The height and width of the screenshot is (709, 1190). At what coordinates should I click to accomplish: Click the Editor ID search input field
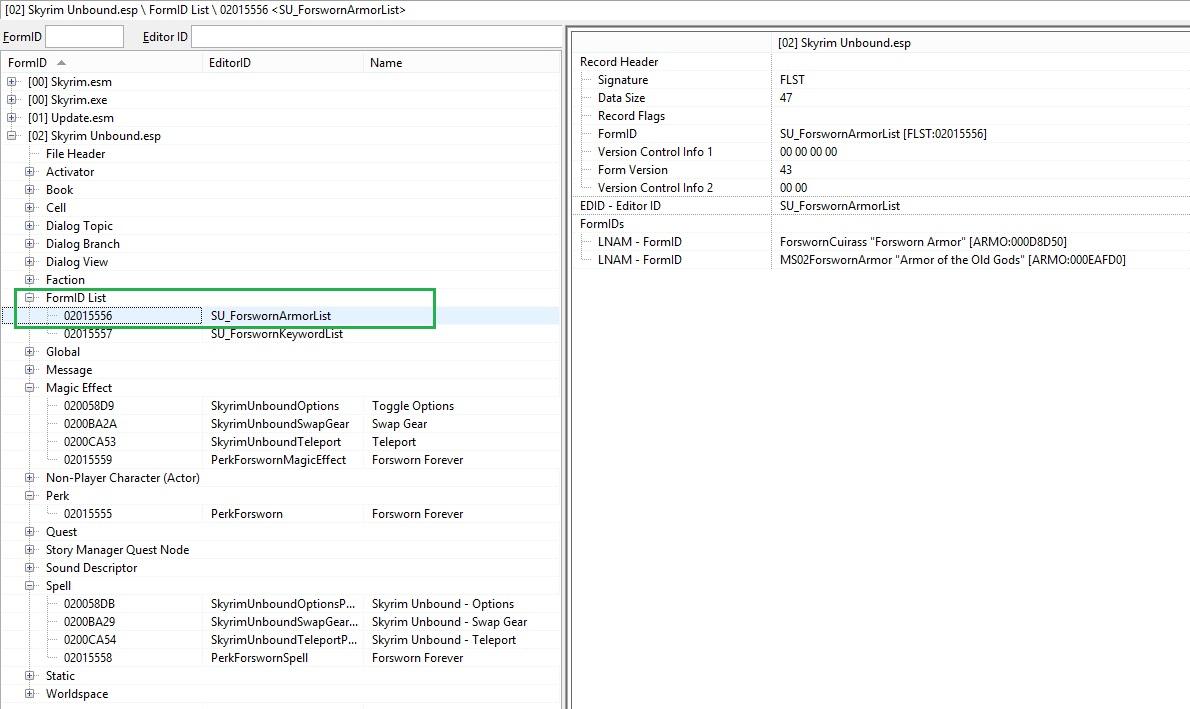click(376, 36)
